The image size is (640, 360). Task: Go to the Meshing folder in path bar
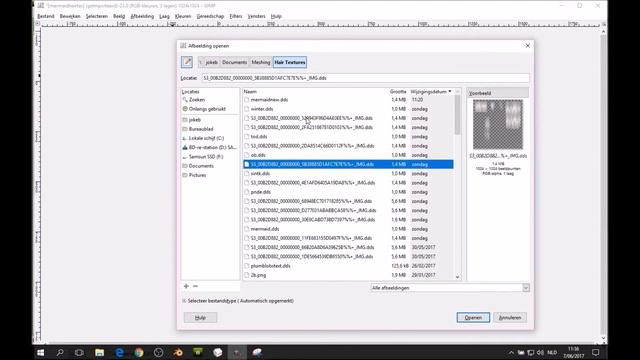[260, 62]
